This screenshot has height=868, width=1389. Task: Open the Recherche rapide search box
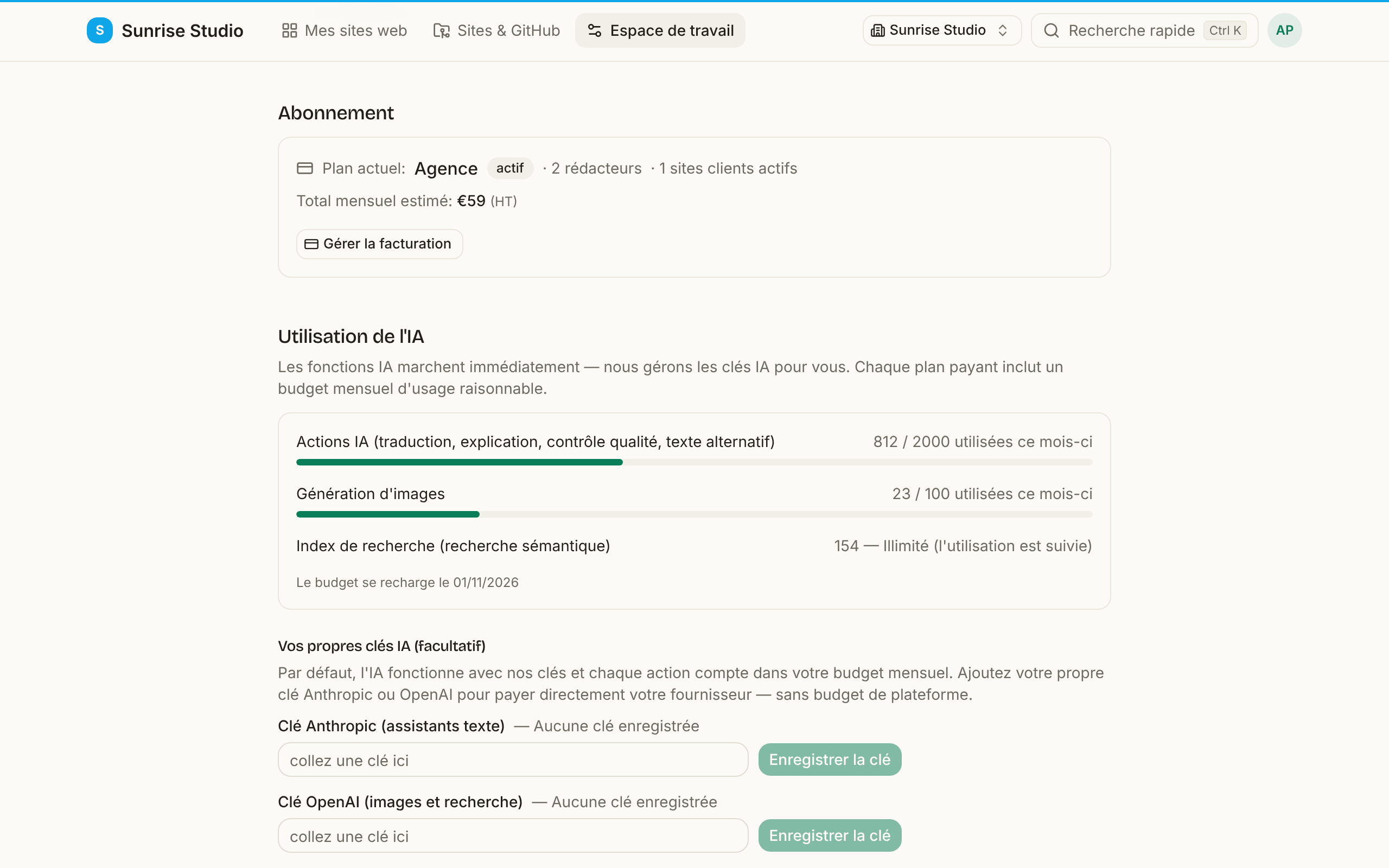pos(1144,30)
